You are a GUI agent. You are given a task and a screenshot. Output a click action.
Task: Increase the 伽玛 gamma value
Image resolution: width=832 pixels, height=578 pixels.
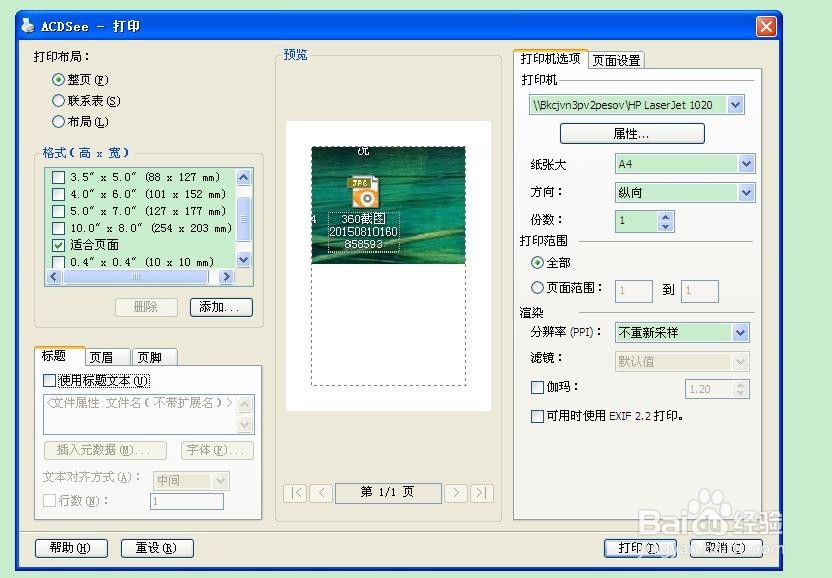(x=741, y=384)
